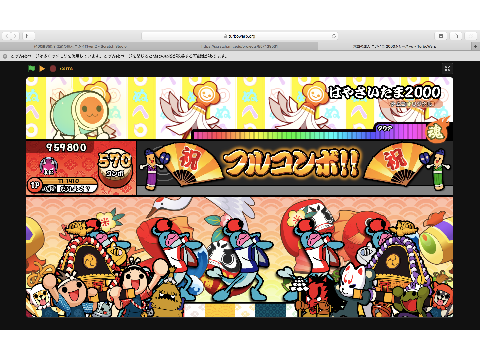Click the orange play triangle icon
The width and height of the screenshot is (480, 360).
click(42, 68)
